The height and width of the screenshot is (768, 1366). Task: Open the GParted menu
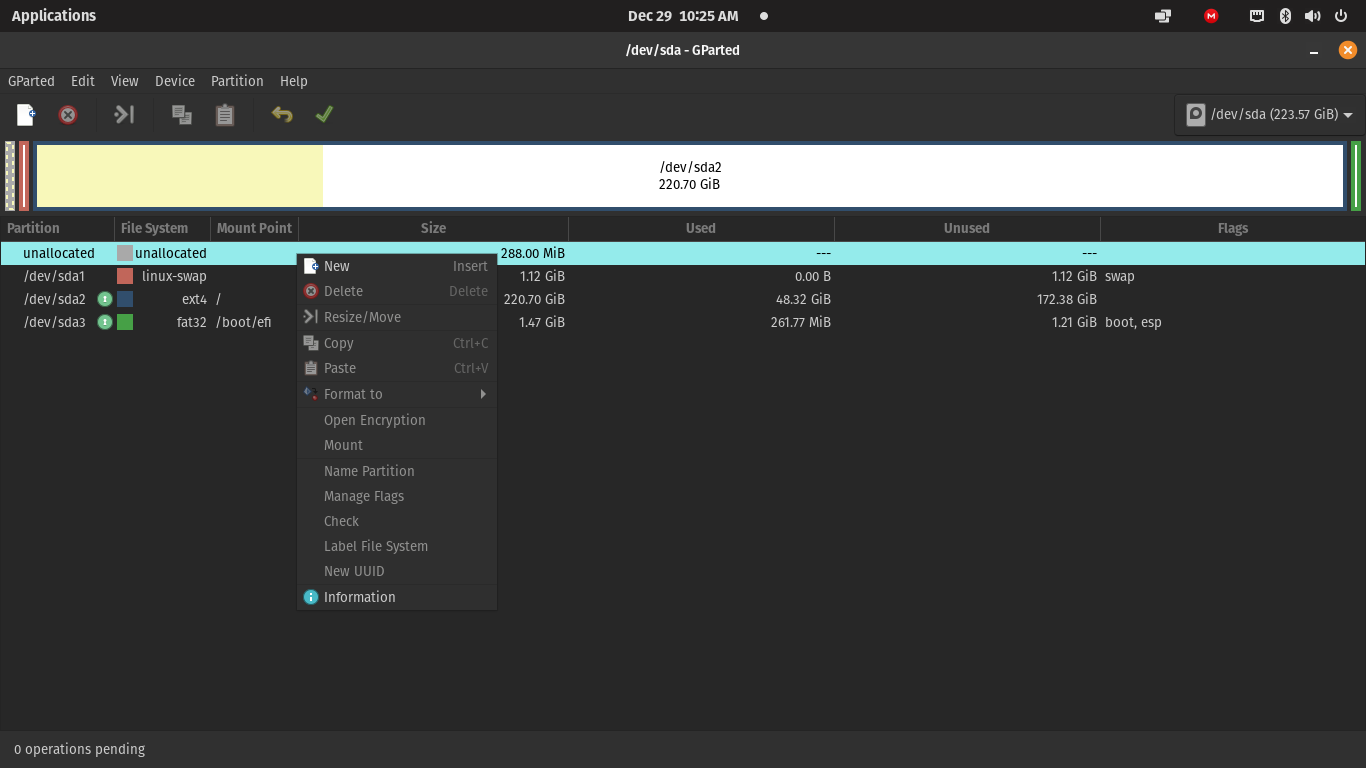(x=31, y=81)
